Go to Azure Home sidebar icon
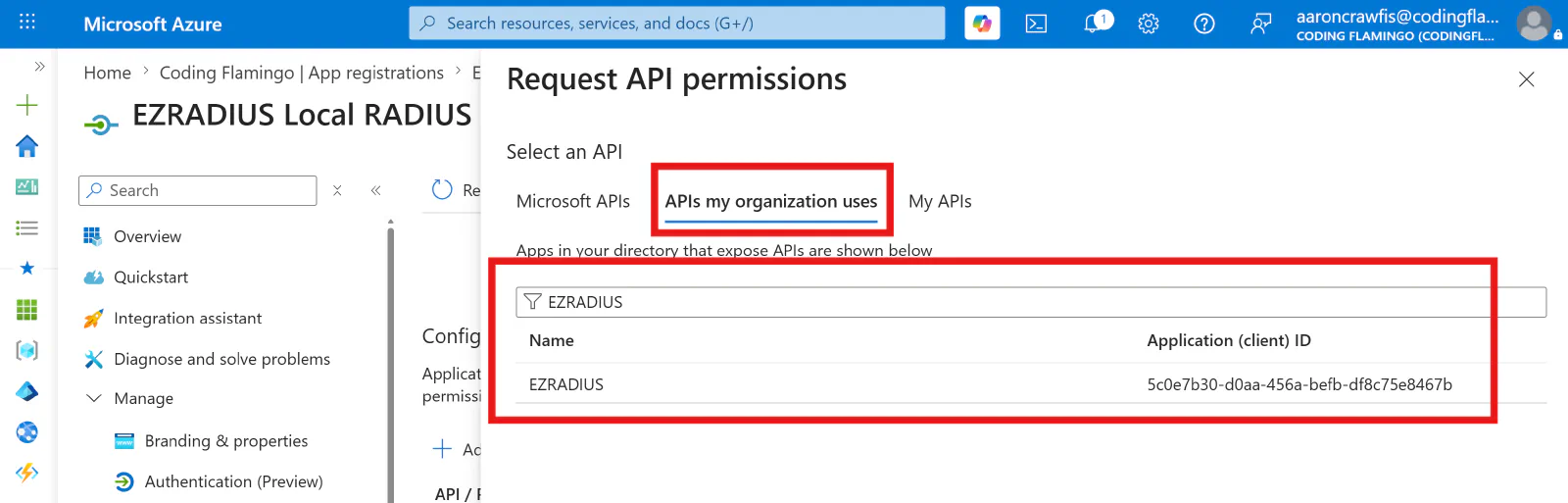 [27, 146]
